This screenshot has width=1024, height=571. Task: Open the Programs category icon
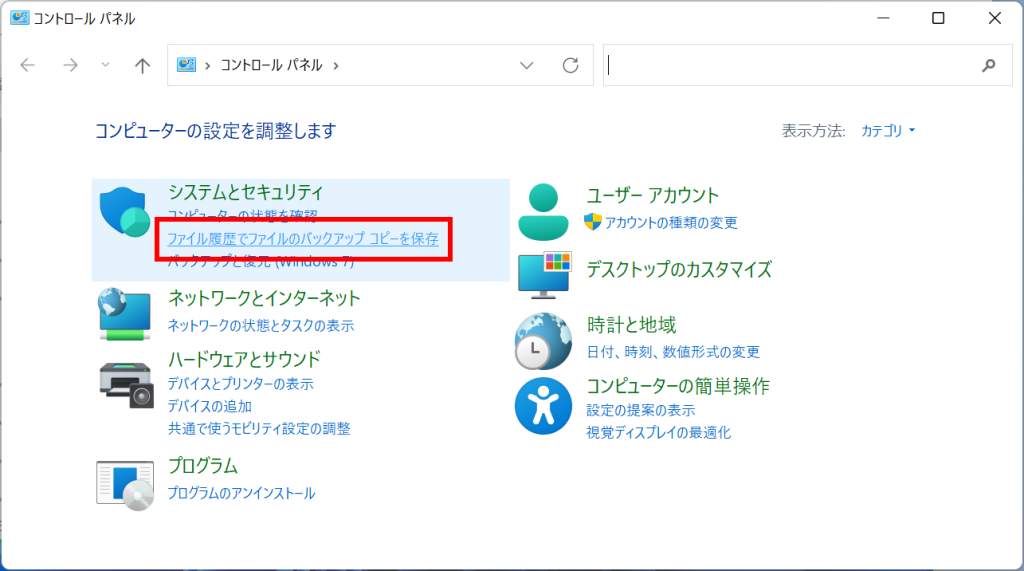click(x=126, y=483)
